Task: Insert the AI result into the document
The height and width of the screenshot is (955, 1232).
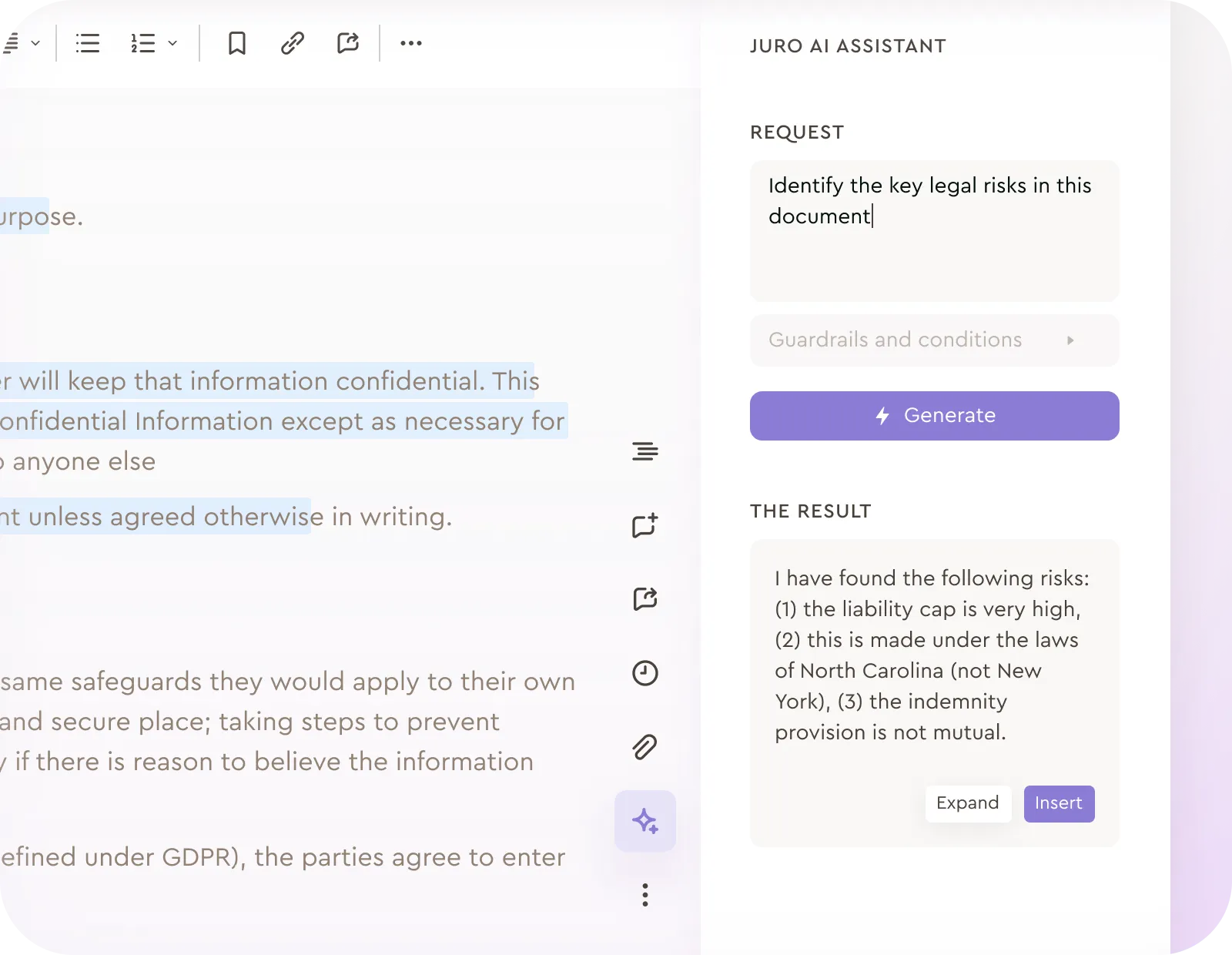Action: pos(1059,803)
